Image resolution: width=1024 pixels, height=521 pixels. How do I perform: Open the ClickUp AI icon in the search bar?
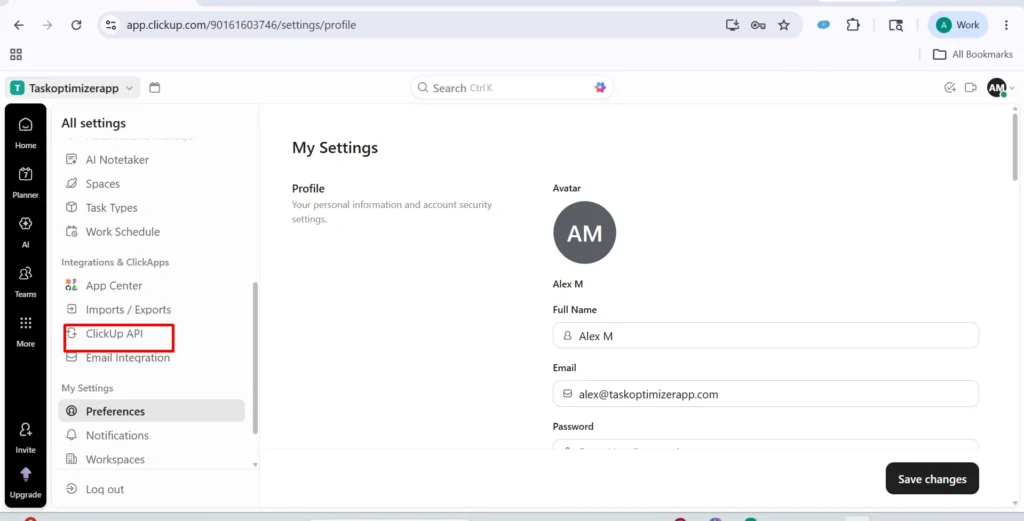[x=600, y=87]
